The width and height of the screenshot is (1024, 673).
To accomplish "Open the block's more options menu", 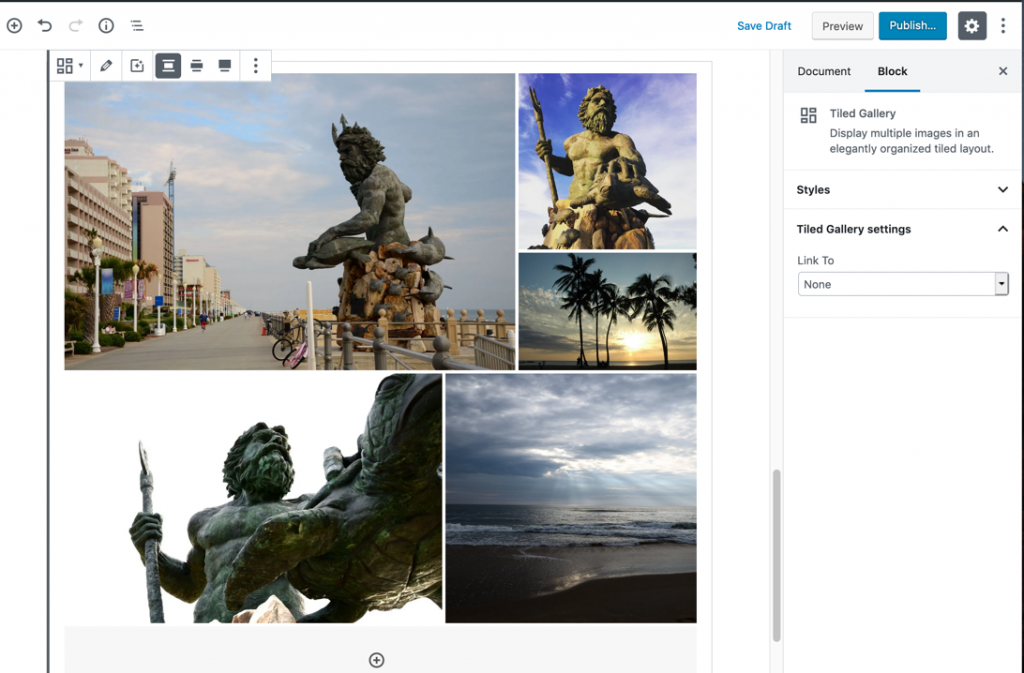I will tap(256, 66).
